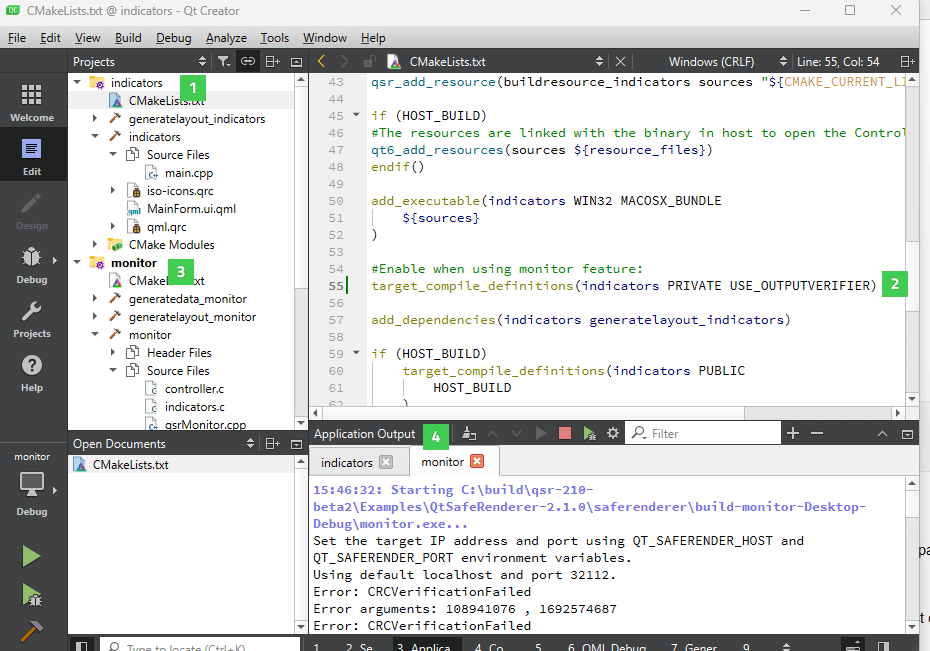Toggle the left sidebar visibility button
Screen dimensions: 930x651
(82, 647)
